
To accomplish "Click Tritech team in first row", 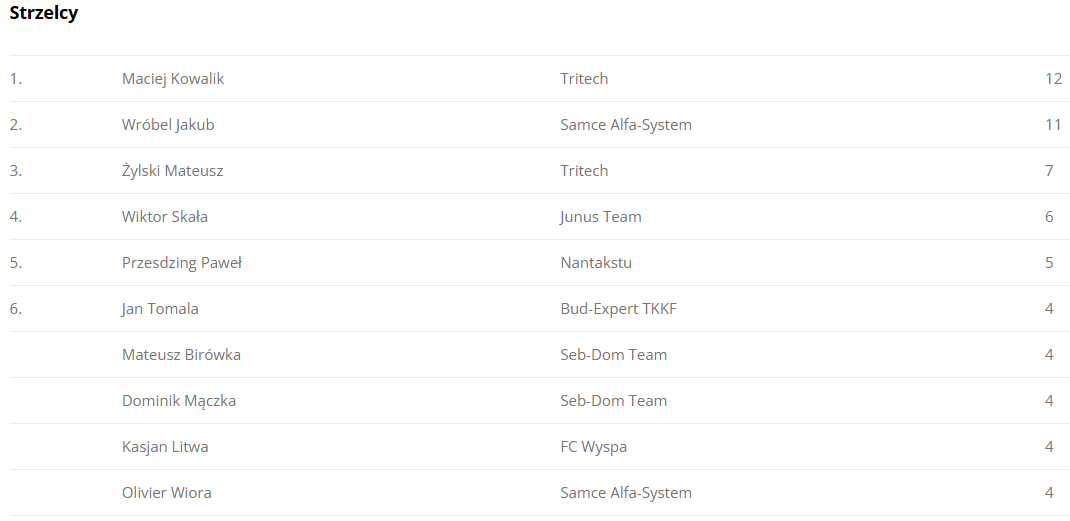I will tap(584, 79).
